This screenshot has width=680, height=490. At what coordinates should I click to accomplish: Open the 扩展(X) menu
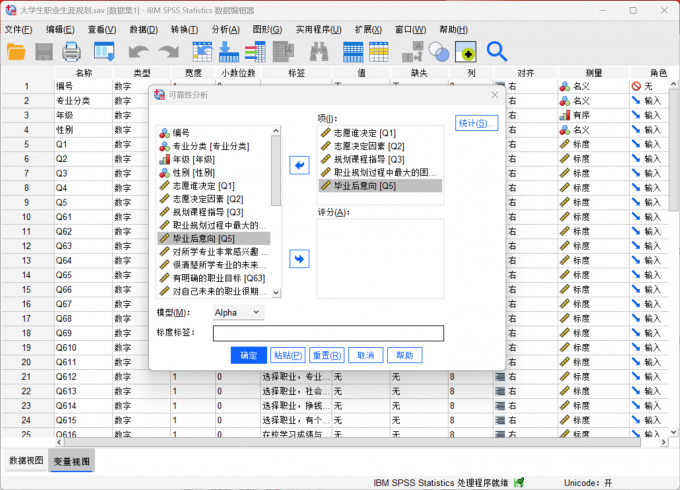(368, 29)
